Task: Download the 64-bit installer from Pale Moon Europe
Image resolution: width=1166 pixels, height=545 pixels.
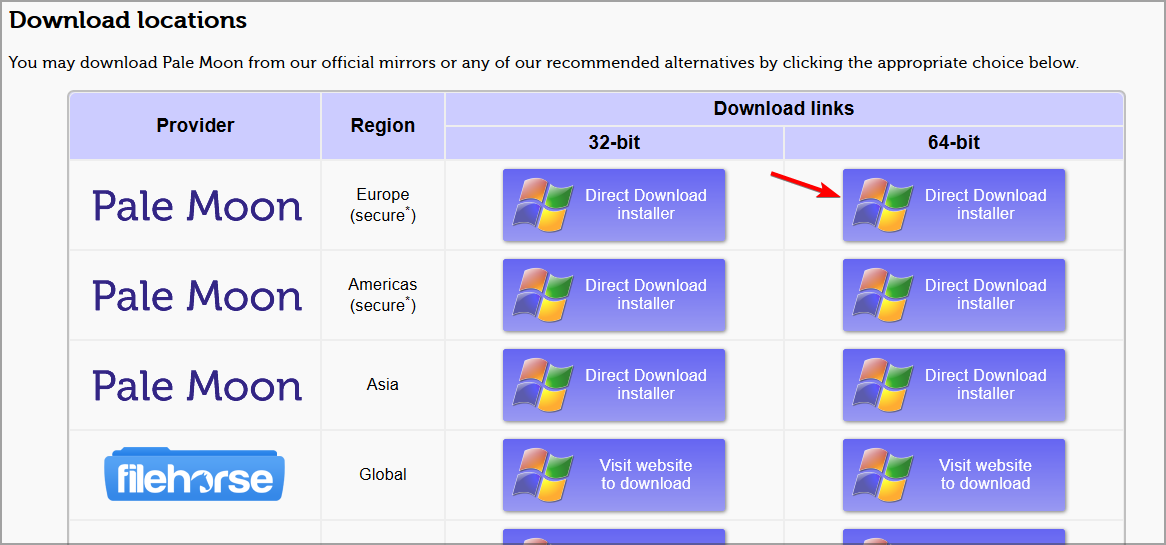Action: click(x=953, y=204)
